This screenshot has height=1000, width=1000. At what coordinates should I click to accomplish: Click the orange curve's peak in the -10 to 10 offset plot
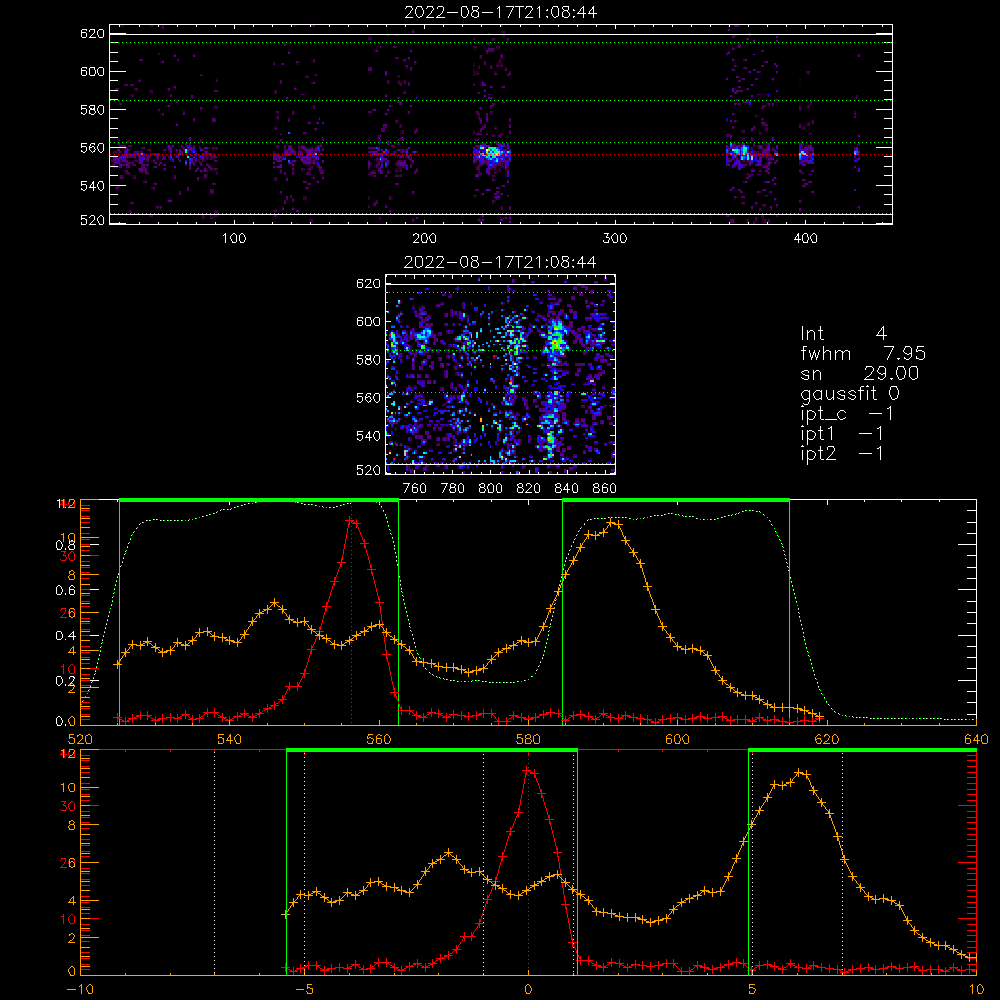(x=801, y=772)
